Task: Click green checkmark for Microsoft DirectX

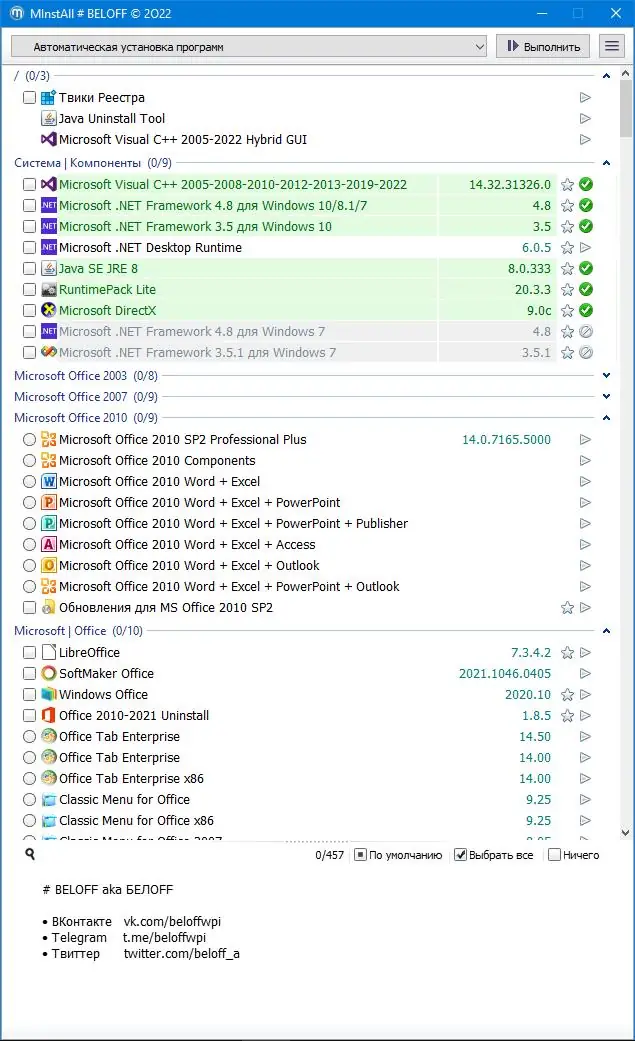Action: pyautogui.click(x=586, y=310)
